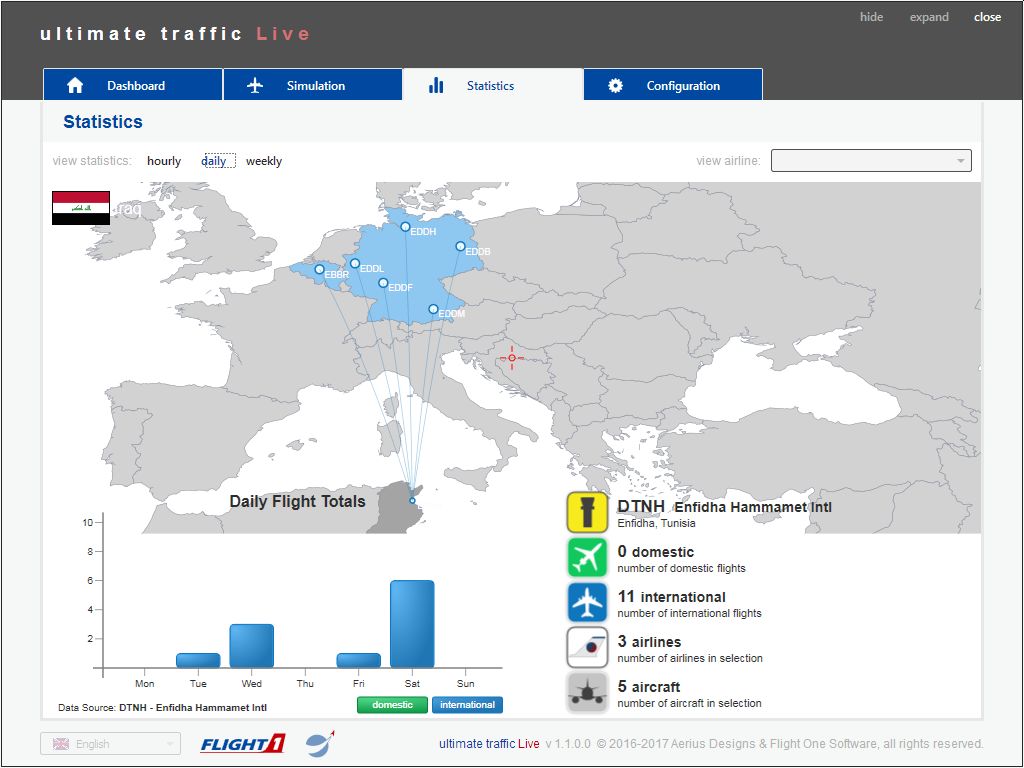Image resolution: width=1024 pixels, height=768 pixels.
Task: Click the airlines tail fin icon
Action: 587,648
